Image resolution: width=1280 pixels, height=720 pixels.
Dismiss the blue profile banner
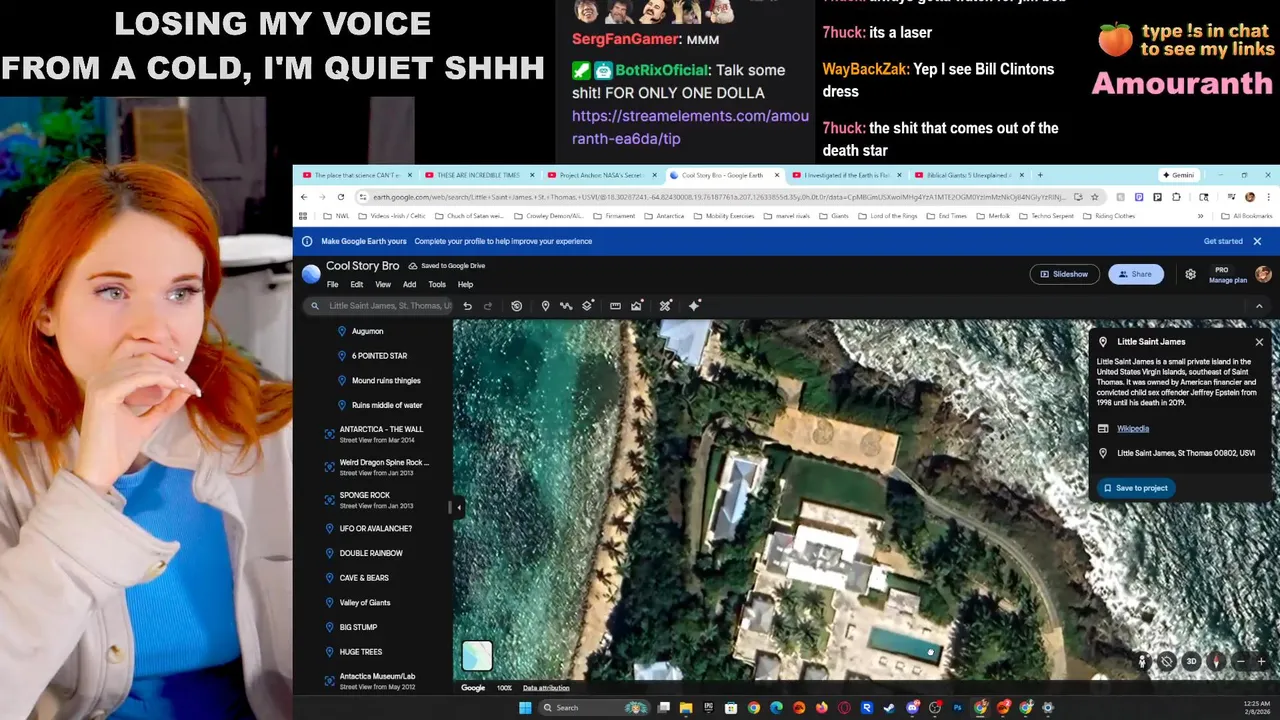click(1257, 241)
